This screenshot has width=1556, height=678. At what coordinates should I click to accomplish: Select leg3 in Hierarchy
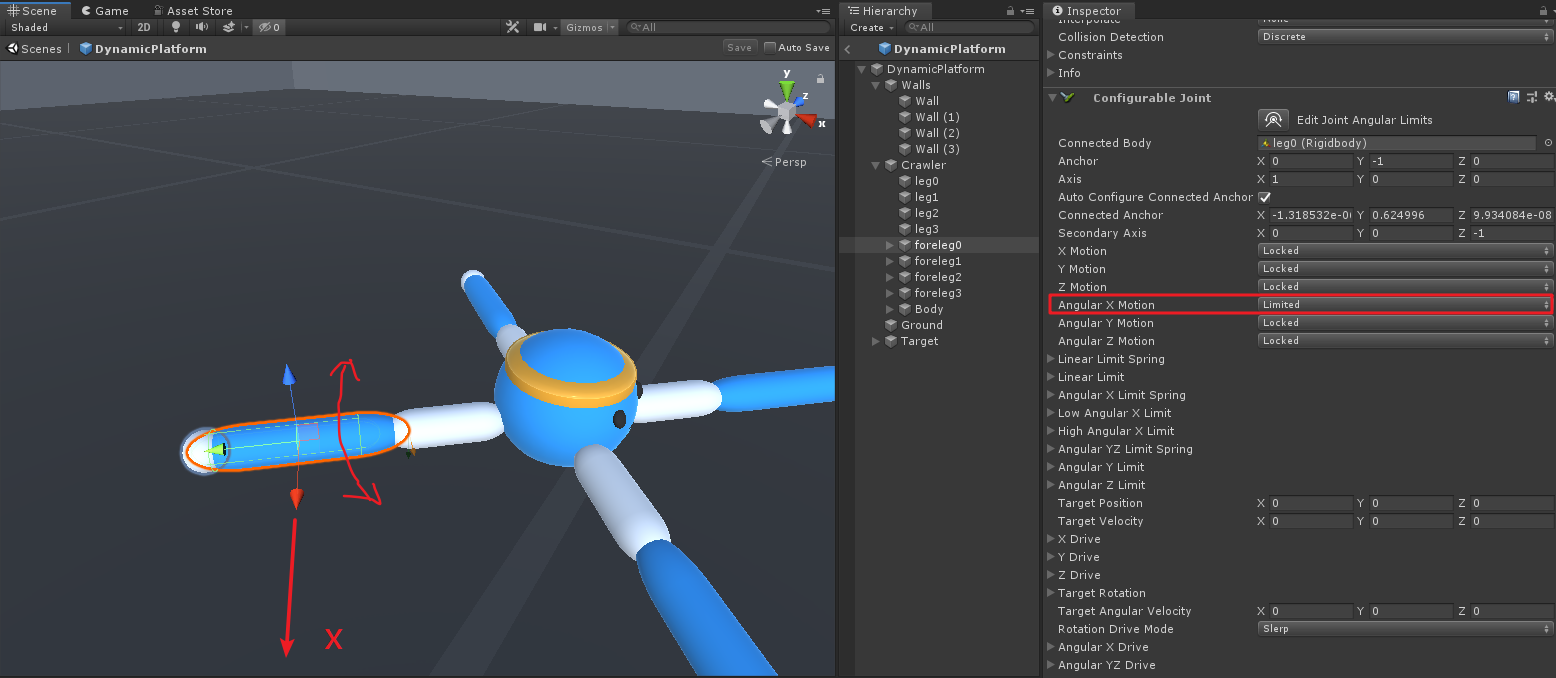point(926,229)
